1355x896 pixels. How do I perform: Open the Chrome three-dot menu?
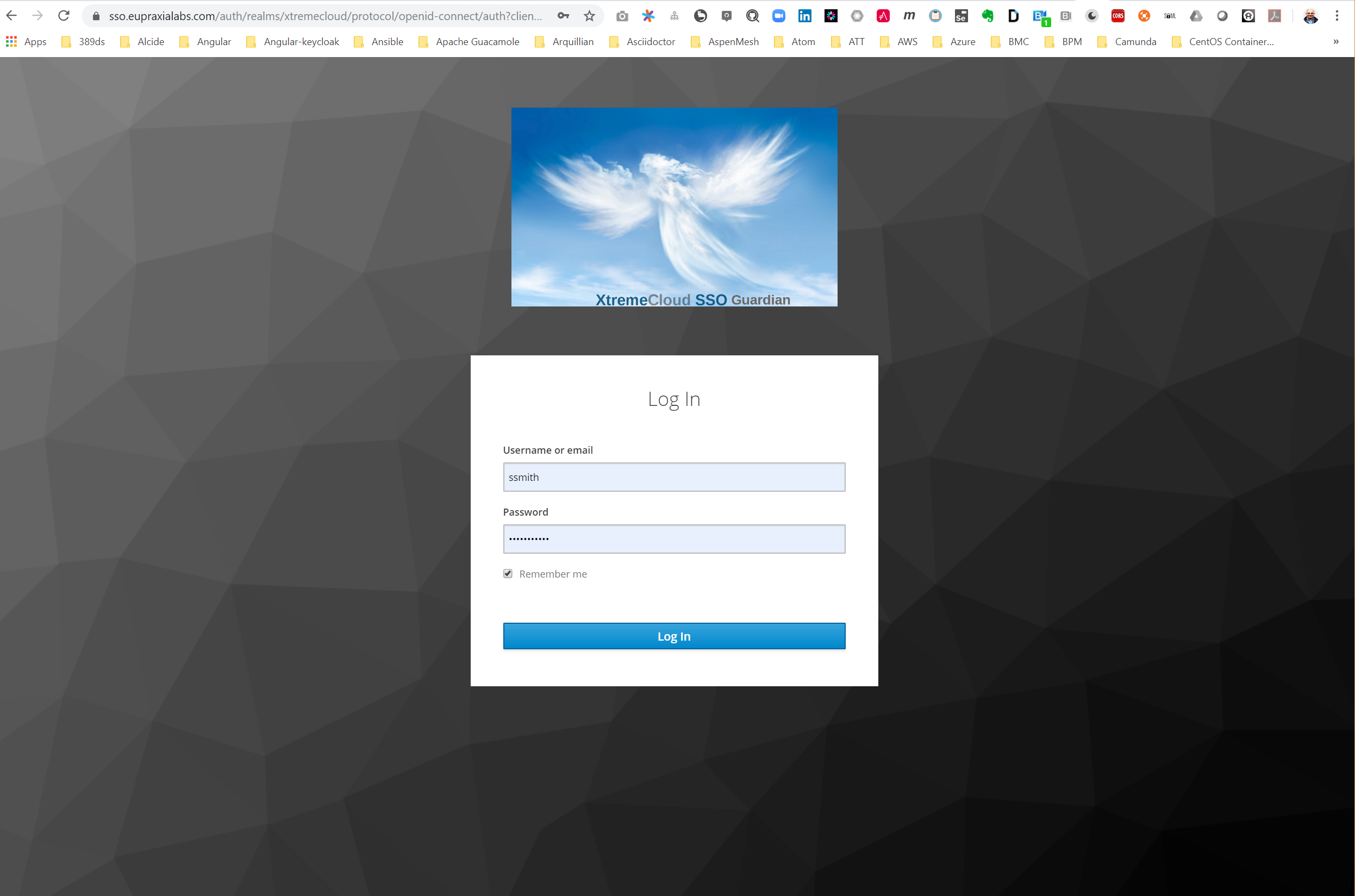click(1337, 16)
